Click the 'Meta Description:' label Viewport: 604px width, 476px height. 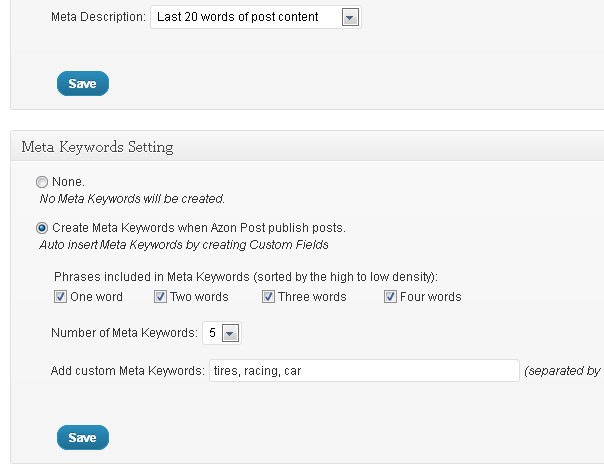tap(98, 17)
